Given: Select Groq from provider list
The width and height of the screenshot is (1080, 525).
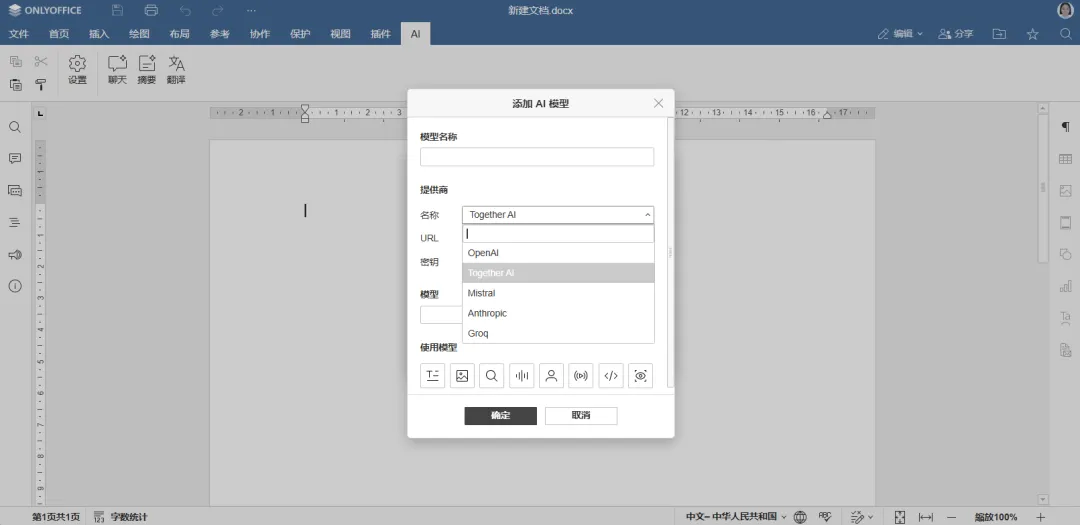Looking at the screenshot, I should [x=558, y=333].
